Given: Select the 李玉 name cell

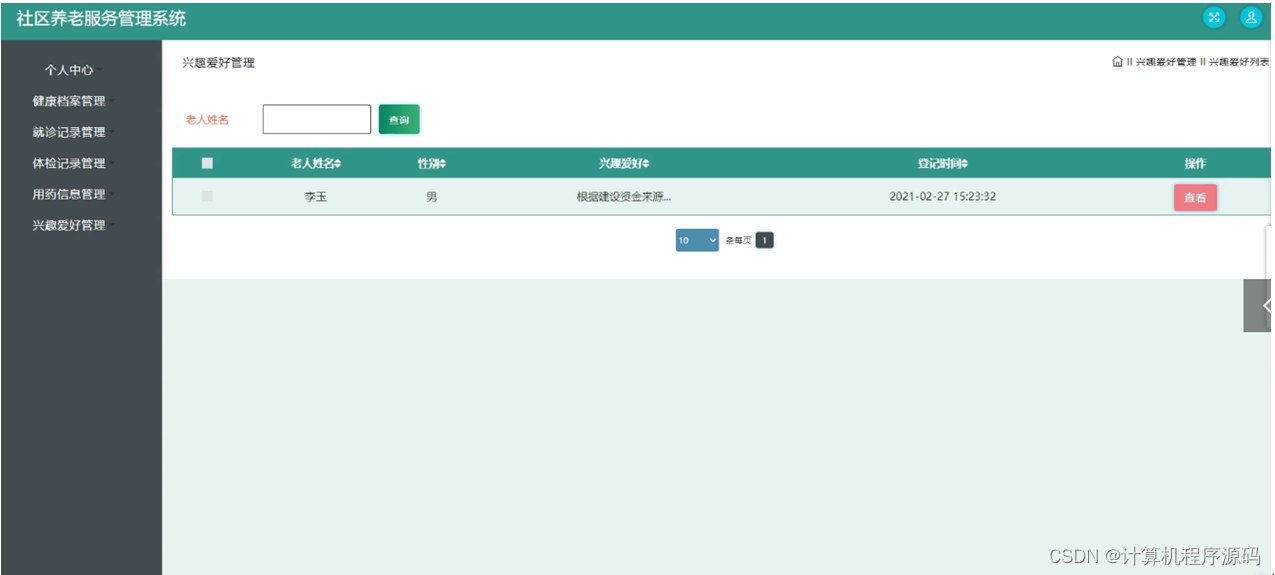Looking at the screenshot, I should [316, 197].
